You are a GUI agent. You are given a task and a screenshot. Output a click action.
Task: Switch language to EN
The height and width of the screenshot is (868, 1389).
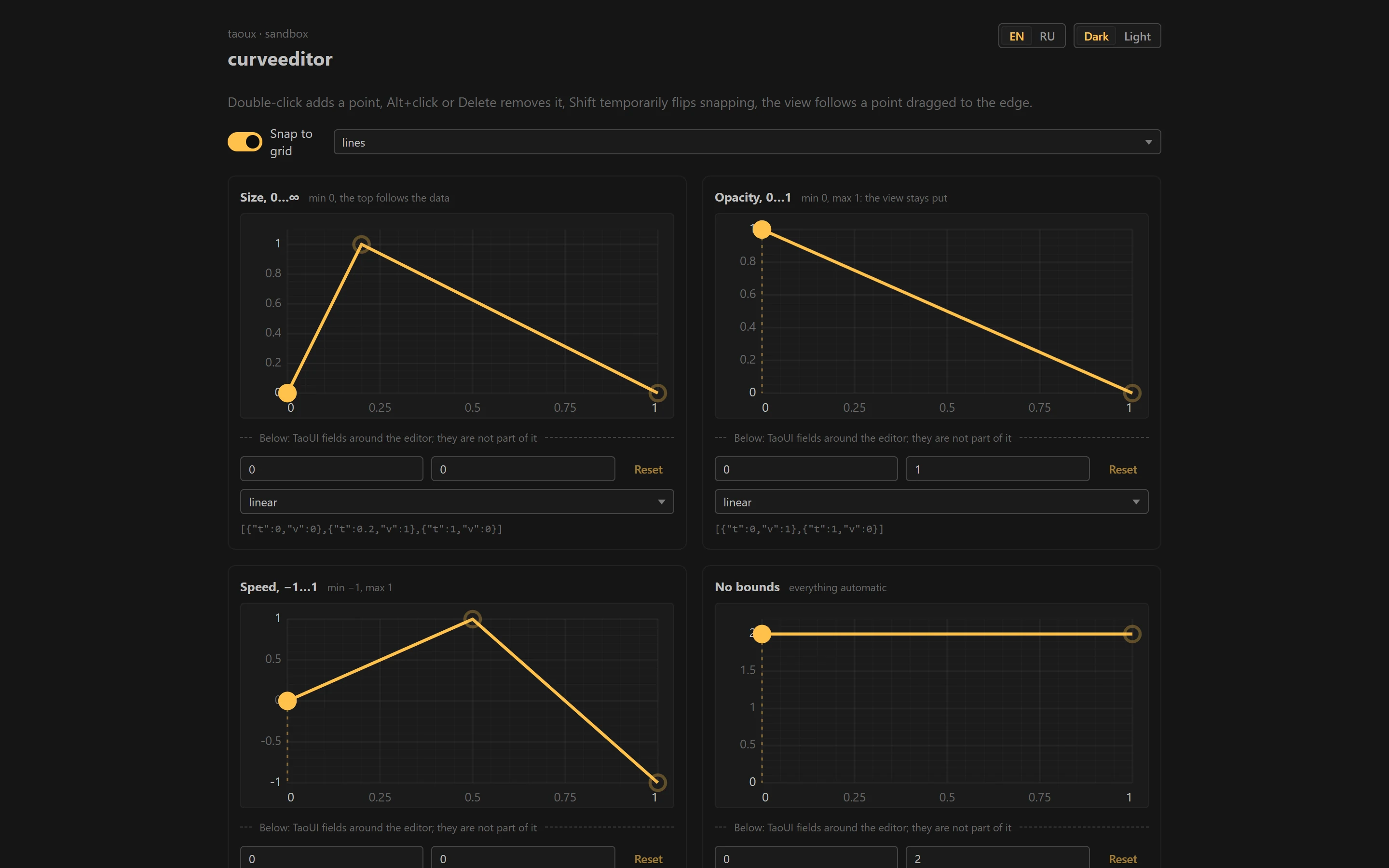1016,36
